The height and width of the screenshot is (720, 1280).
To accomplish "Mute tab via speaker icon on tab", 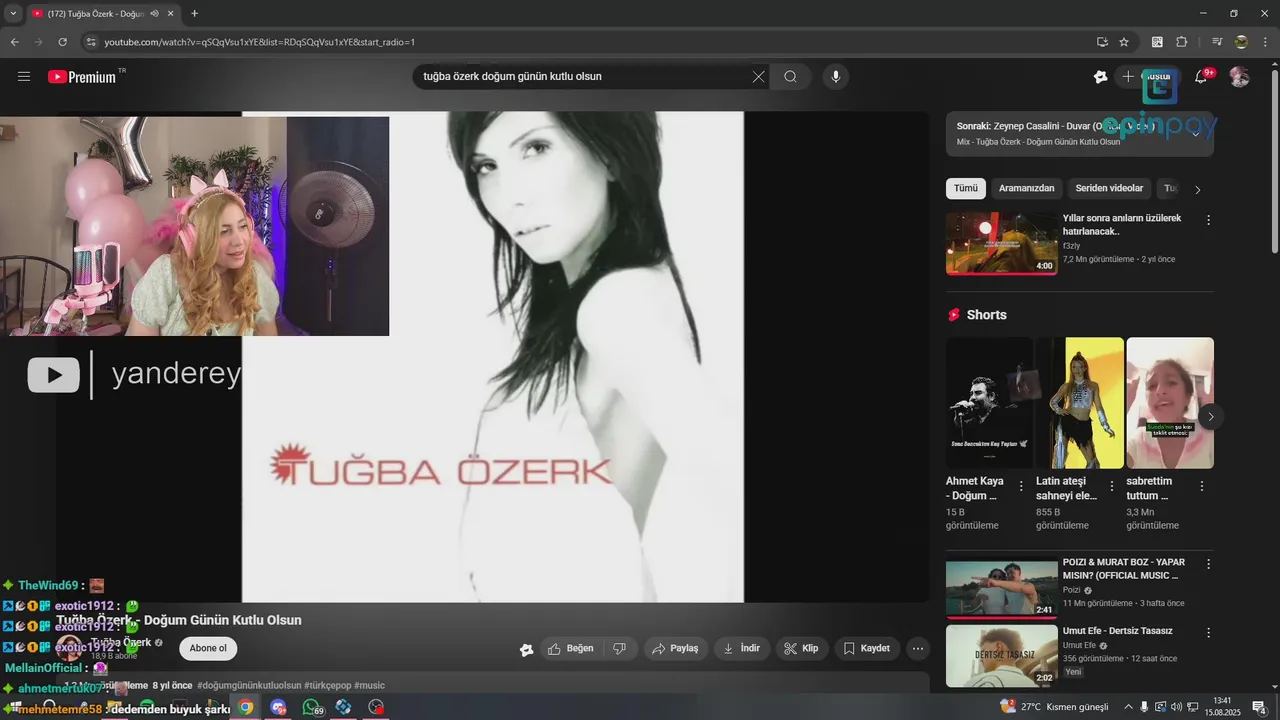I will click(154, 14).
